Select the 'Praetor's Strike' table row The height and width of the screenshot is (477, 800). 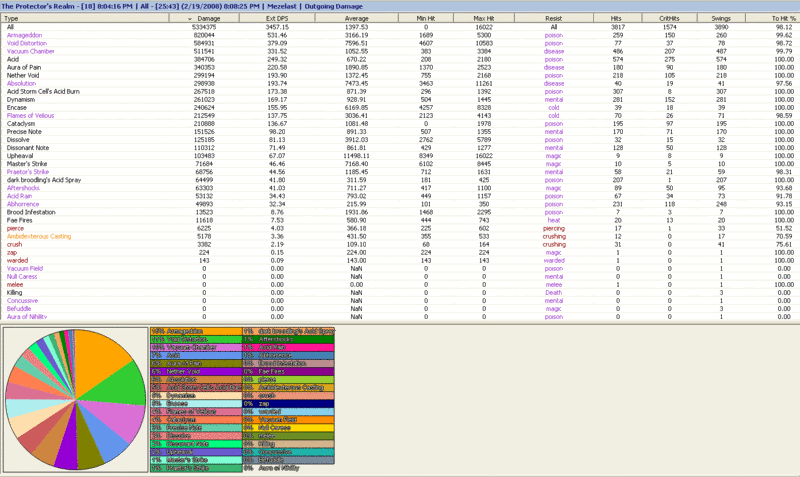coord(400,172)
